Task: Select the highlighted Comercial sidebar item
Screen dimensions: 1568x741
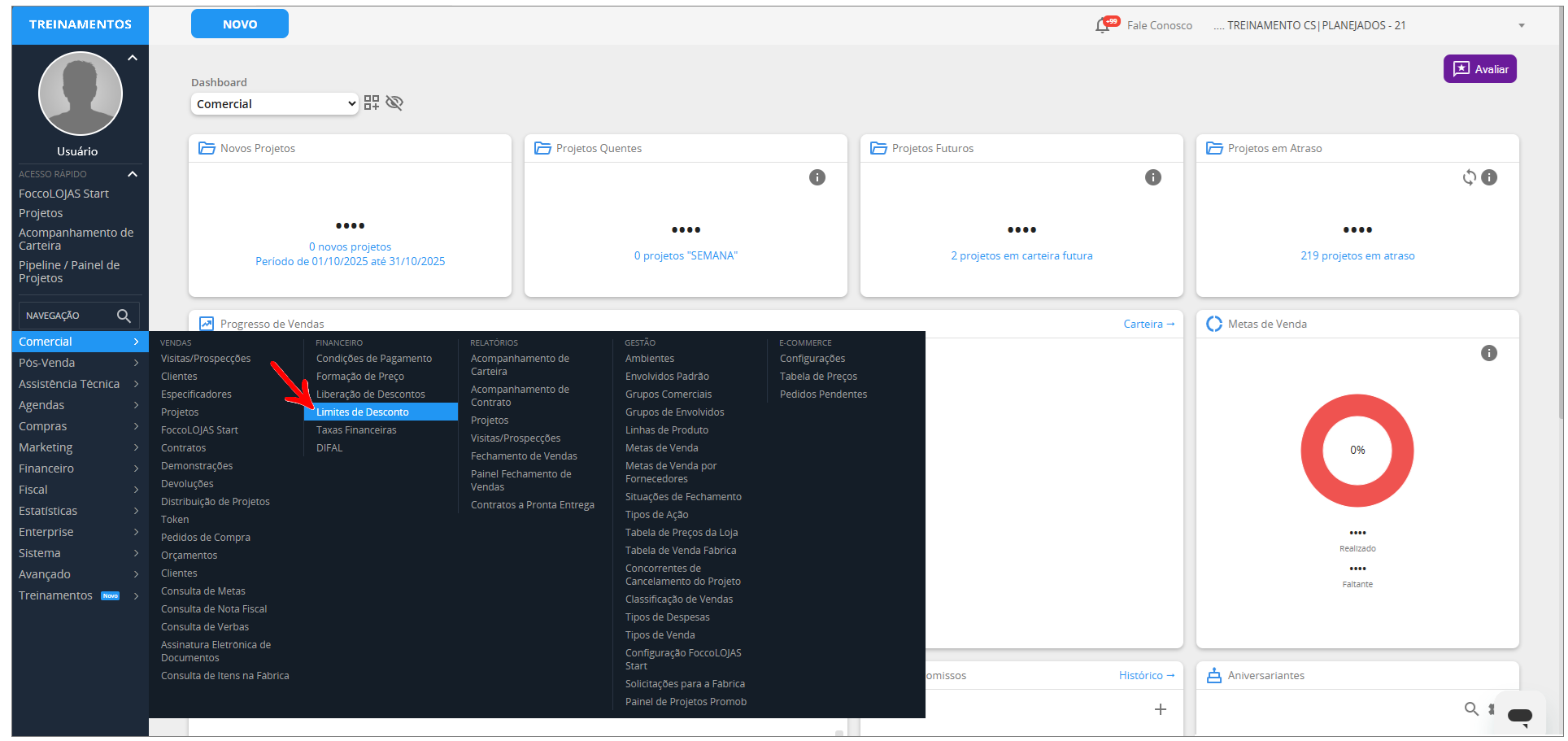Action: click(x=80, y=342)
